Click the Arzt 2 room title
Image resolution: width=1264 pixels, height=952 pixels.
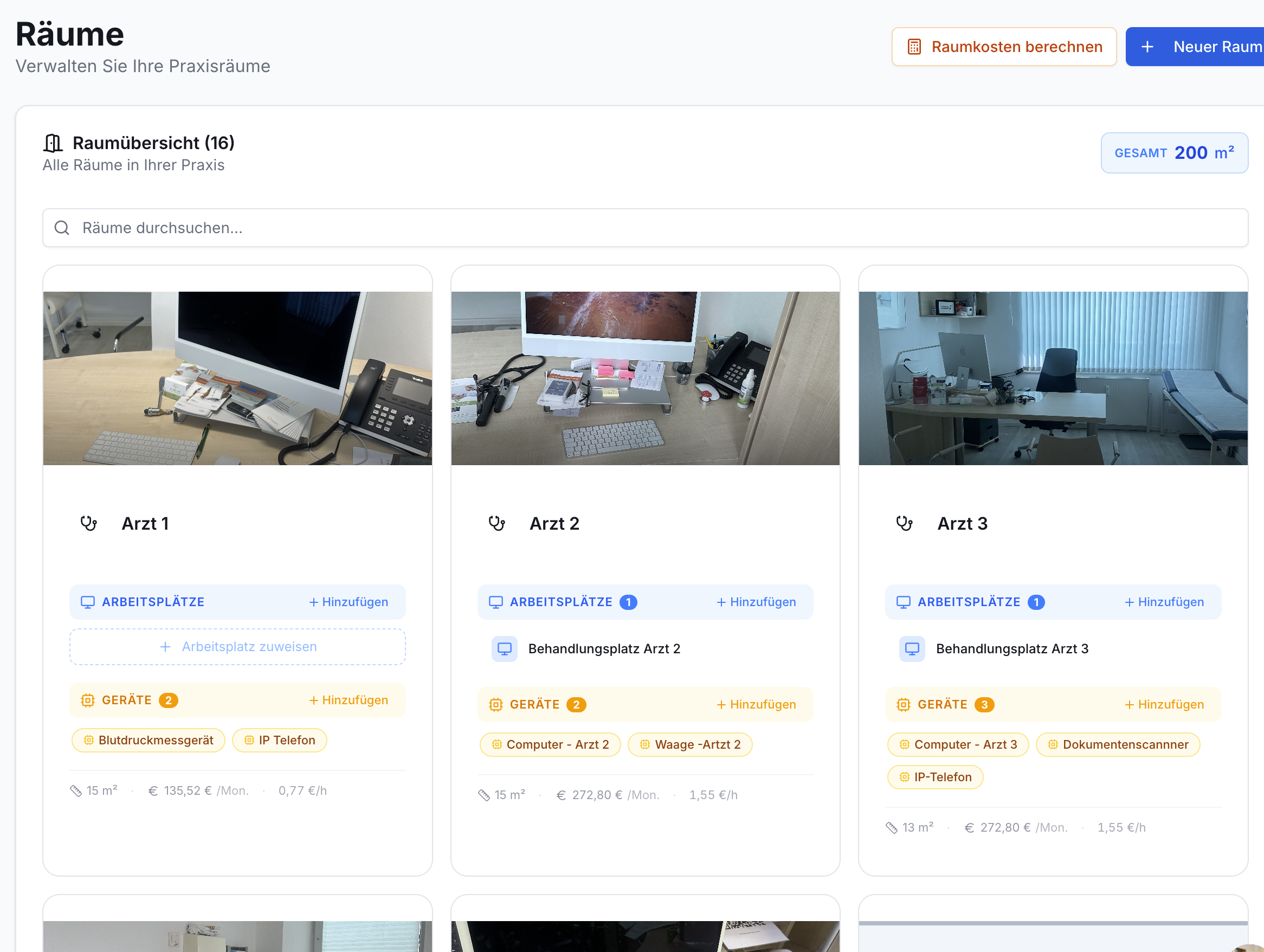coord(554,523)
